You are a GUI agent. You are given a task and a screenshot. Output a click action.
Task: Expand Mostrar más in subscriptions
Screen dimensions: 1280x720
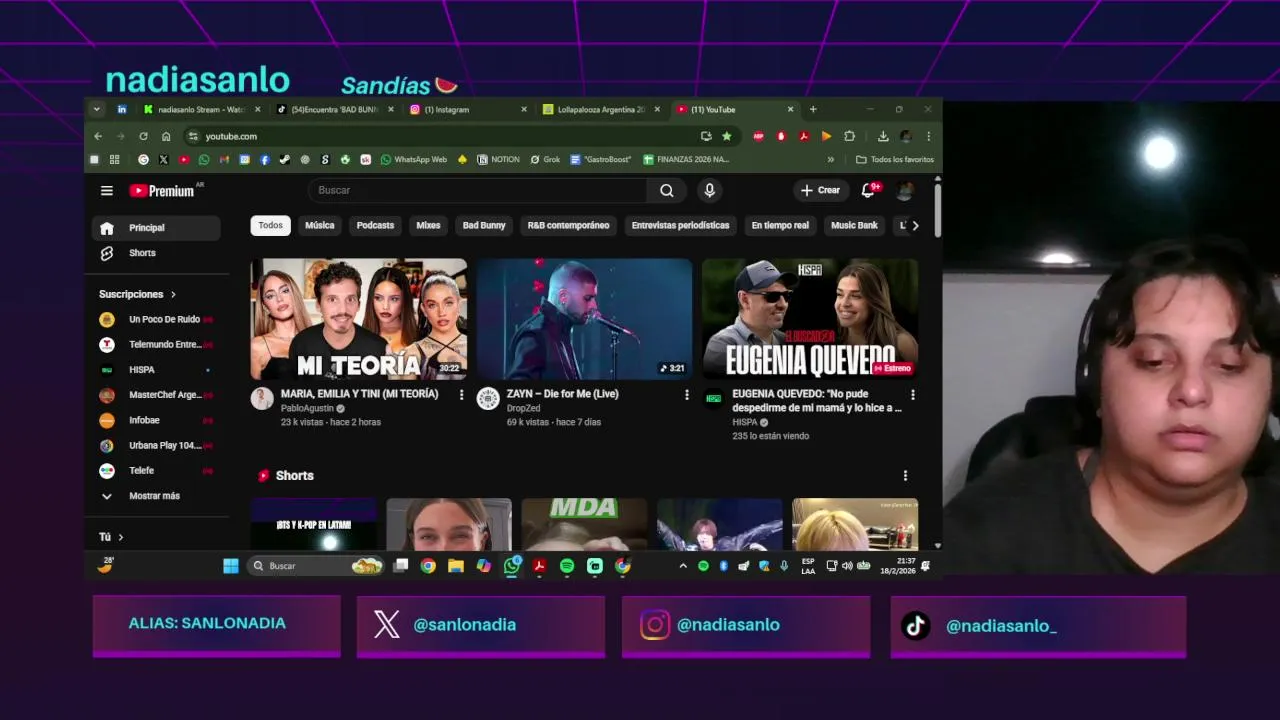click(x=157, y=496)
